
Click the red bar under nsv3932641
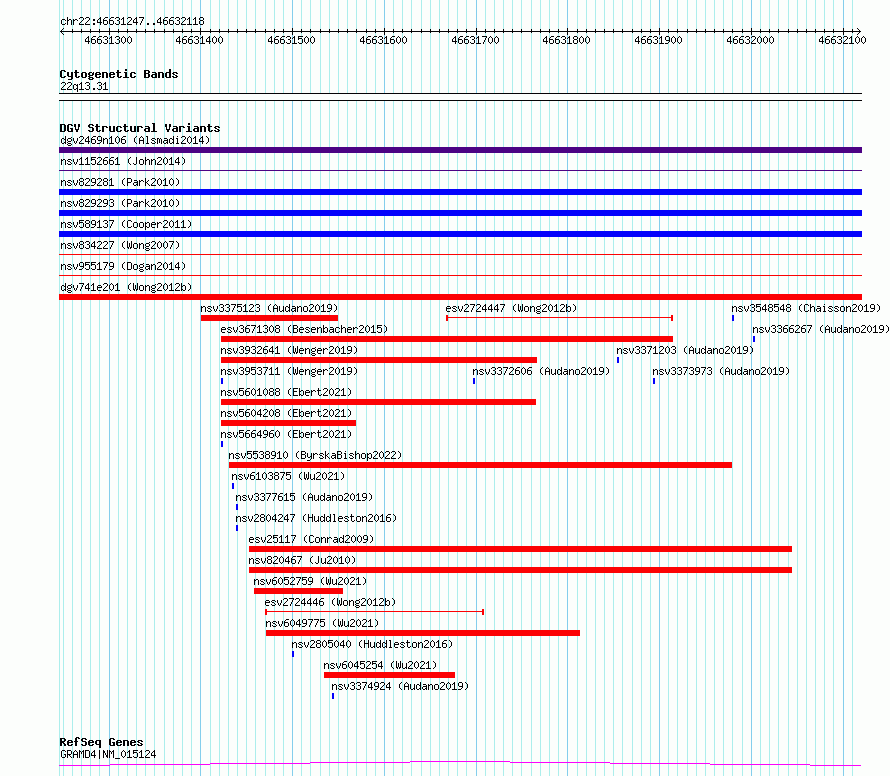pyautogui.click(x=379, y=360)
